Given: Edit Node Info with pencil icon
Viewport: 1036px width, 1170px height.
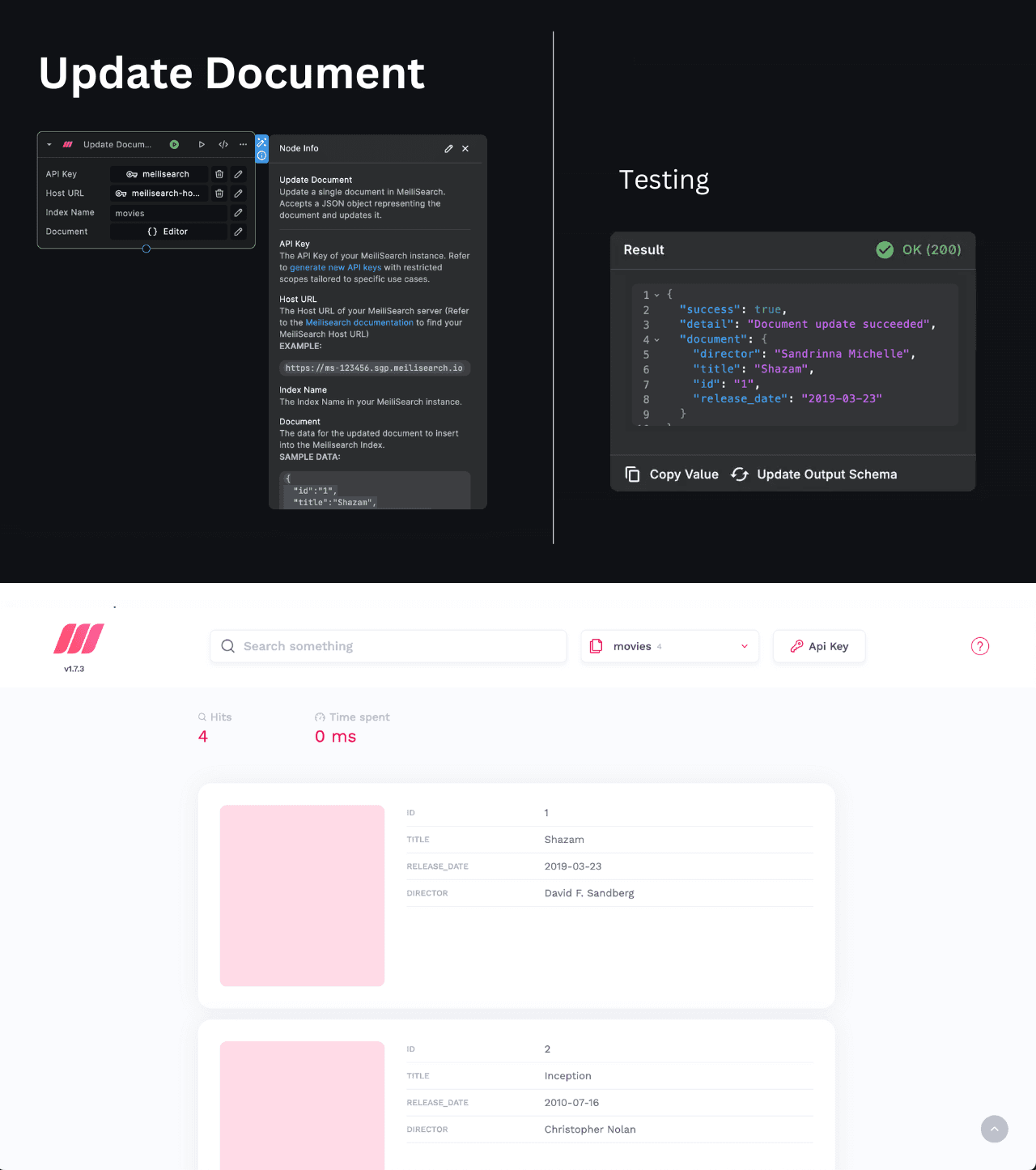Looking at the screenshot, I should pyautogui.click(x=448, y=149).
